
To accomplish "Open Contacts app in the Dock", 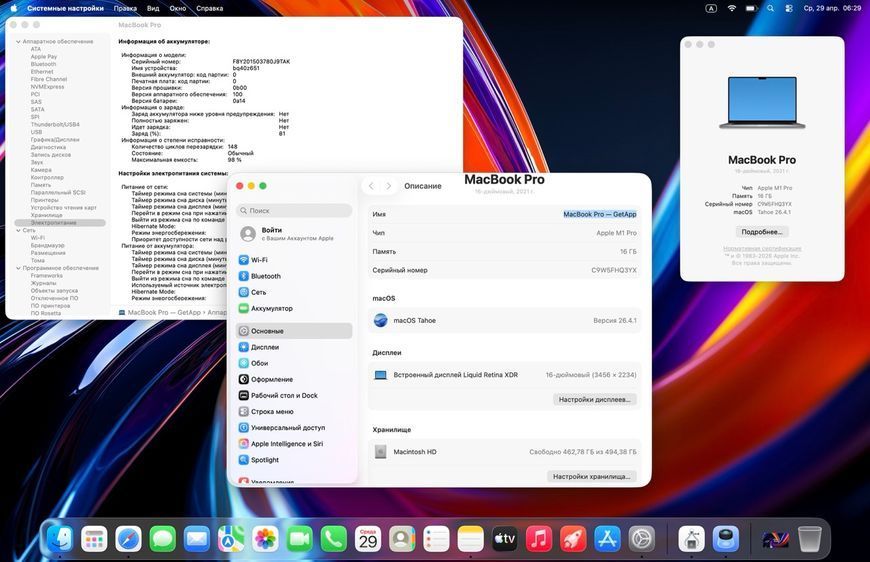I will [x=402, y=538].
